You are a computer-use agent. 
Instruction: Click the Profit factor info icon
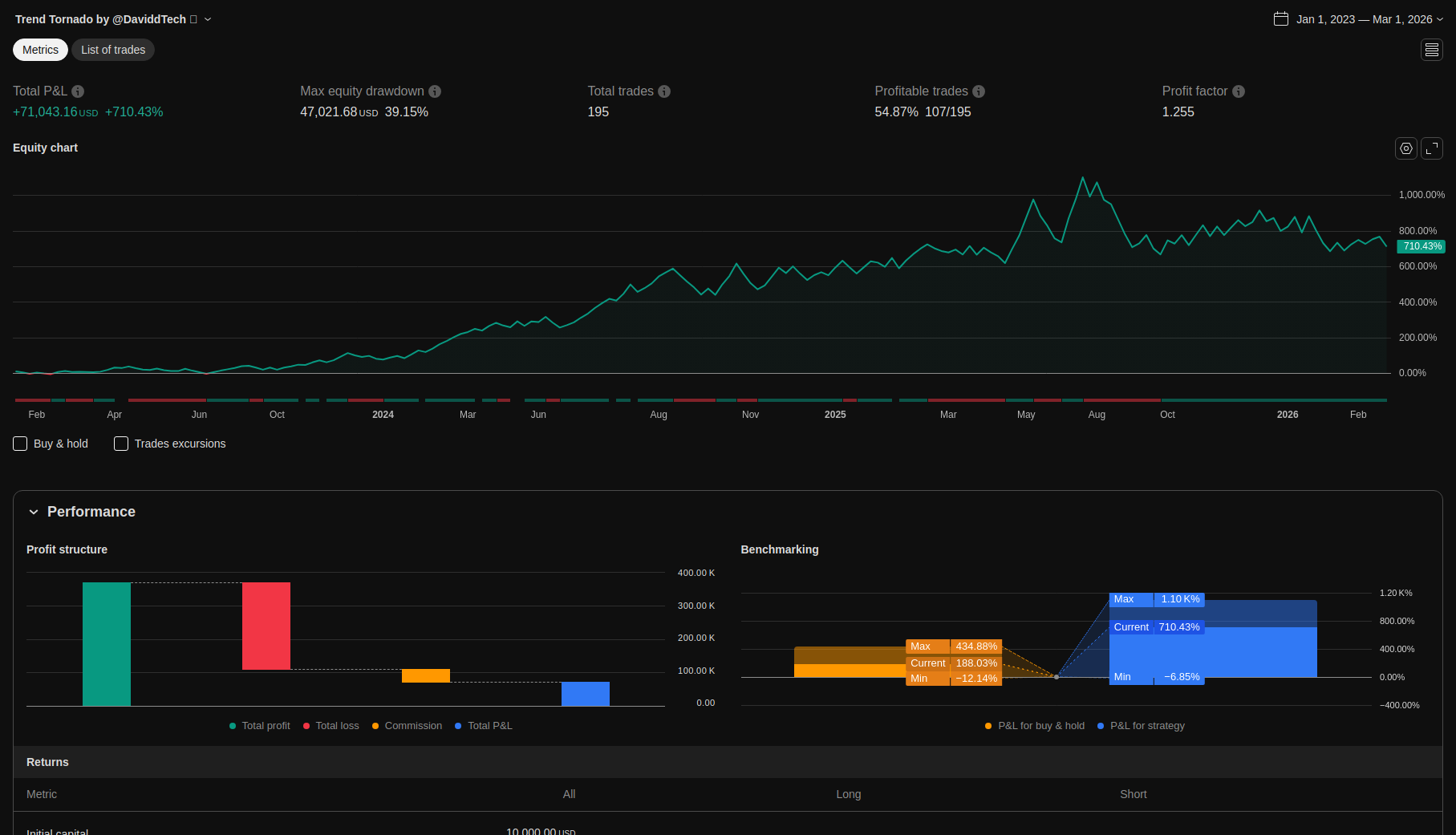click(1239, 91)
